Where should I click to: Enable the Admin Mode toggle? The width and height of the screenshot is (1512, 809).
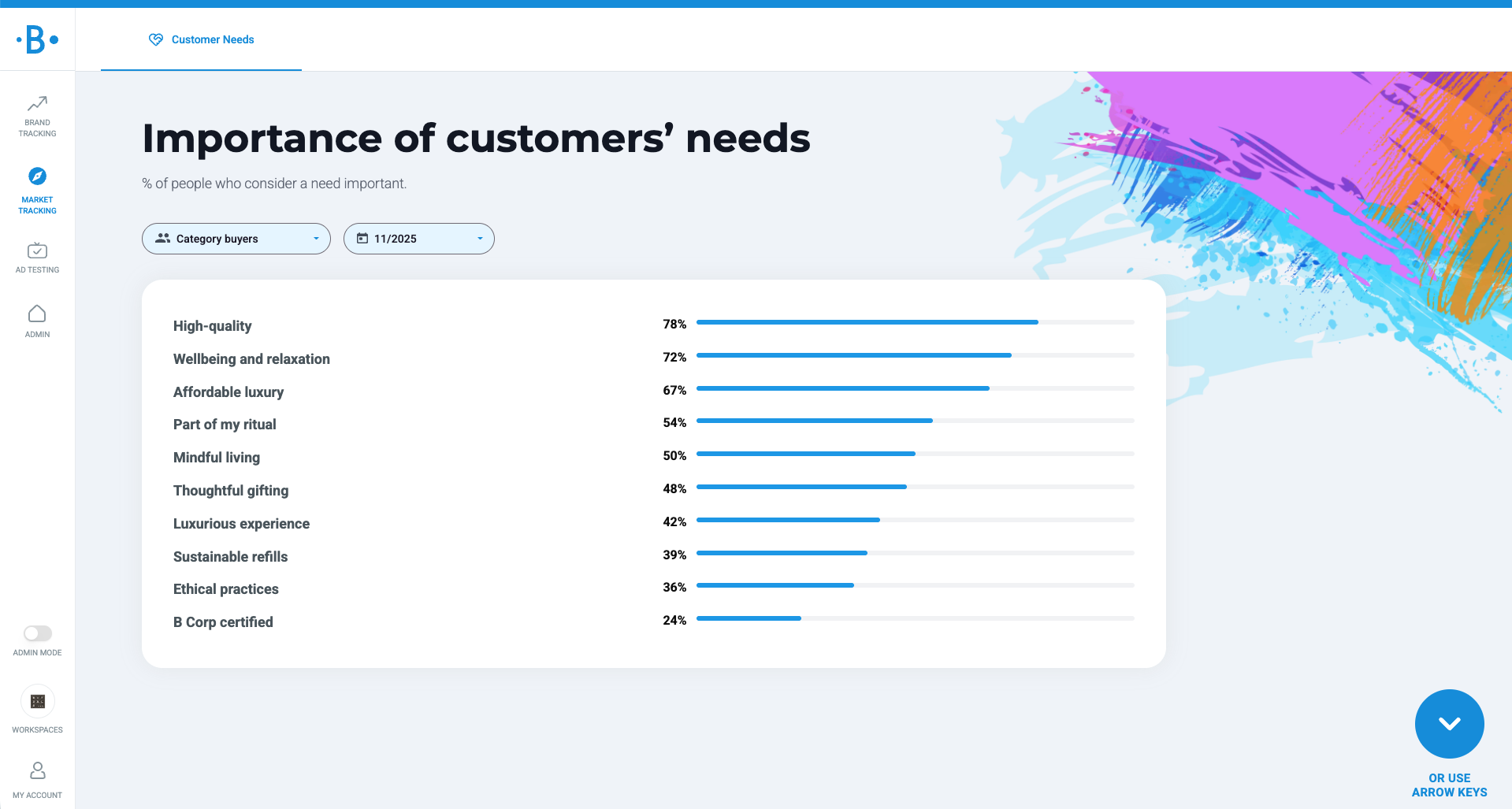(x=37, y=633)
